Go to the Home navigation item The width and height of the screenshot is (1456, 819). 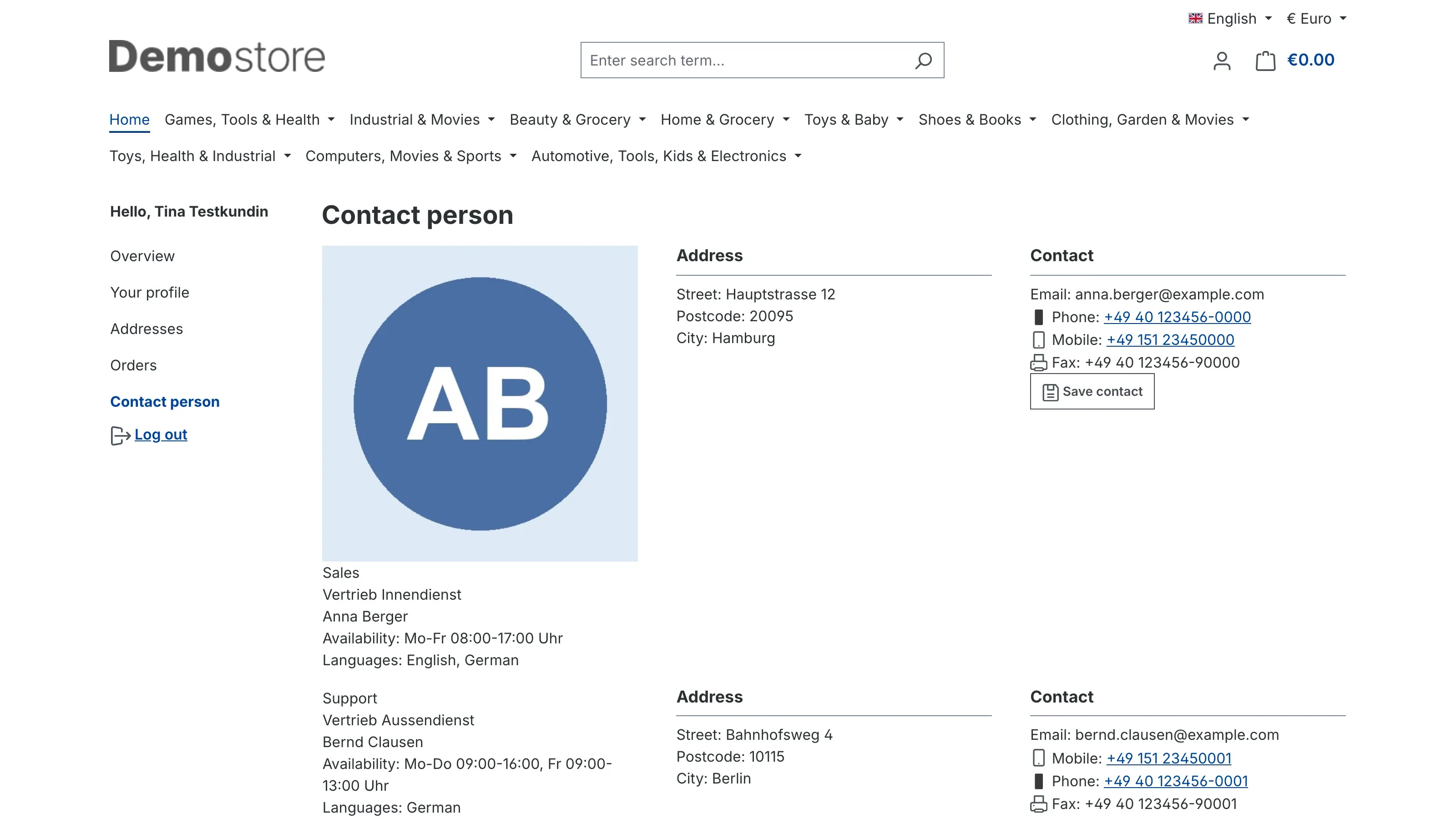[x=129, y=120]
